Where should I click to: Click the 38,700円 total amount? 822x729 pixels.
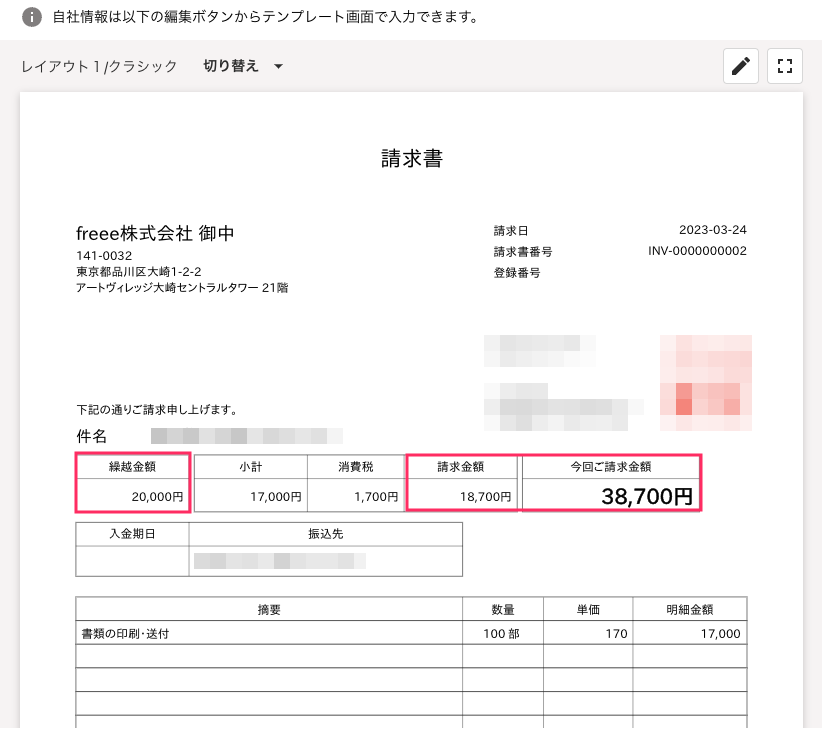click(647, 496)
